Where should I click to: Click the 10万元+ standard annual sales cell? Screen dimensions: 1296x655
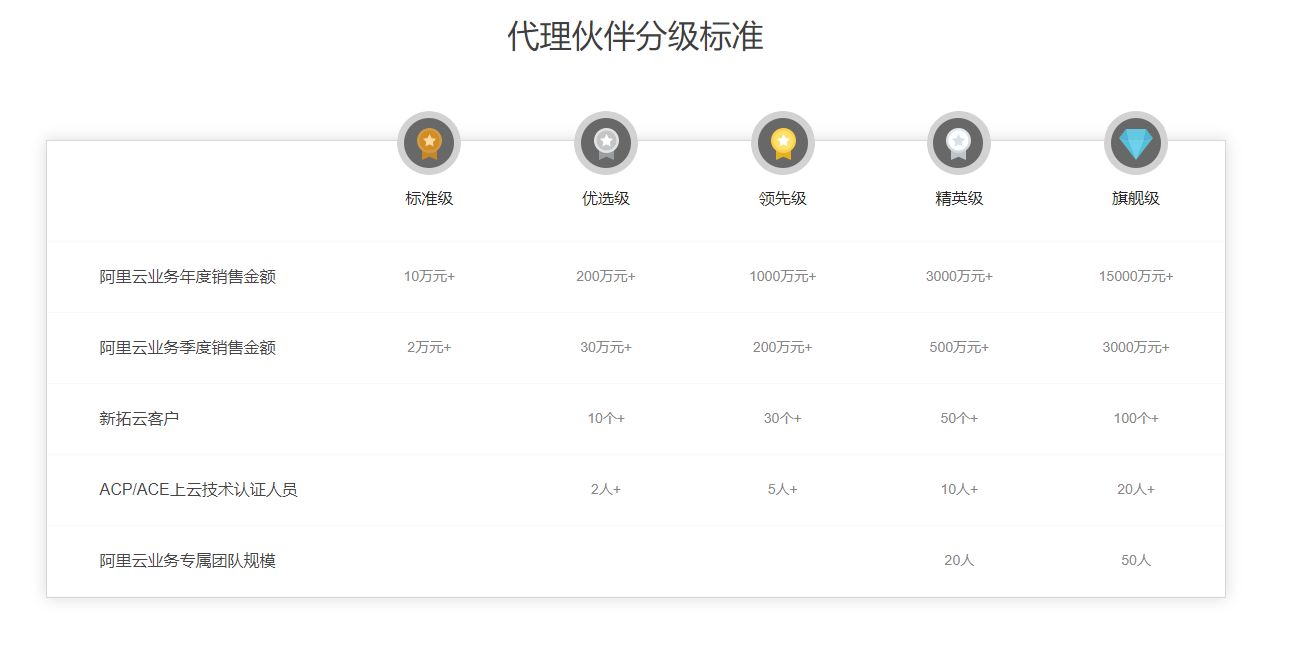(x=429, y=277)
